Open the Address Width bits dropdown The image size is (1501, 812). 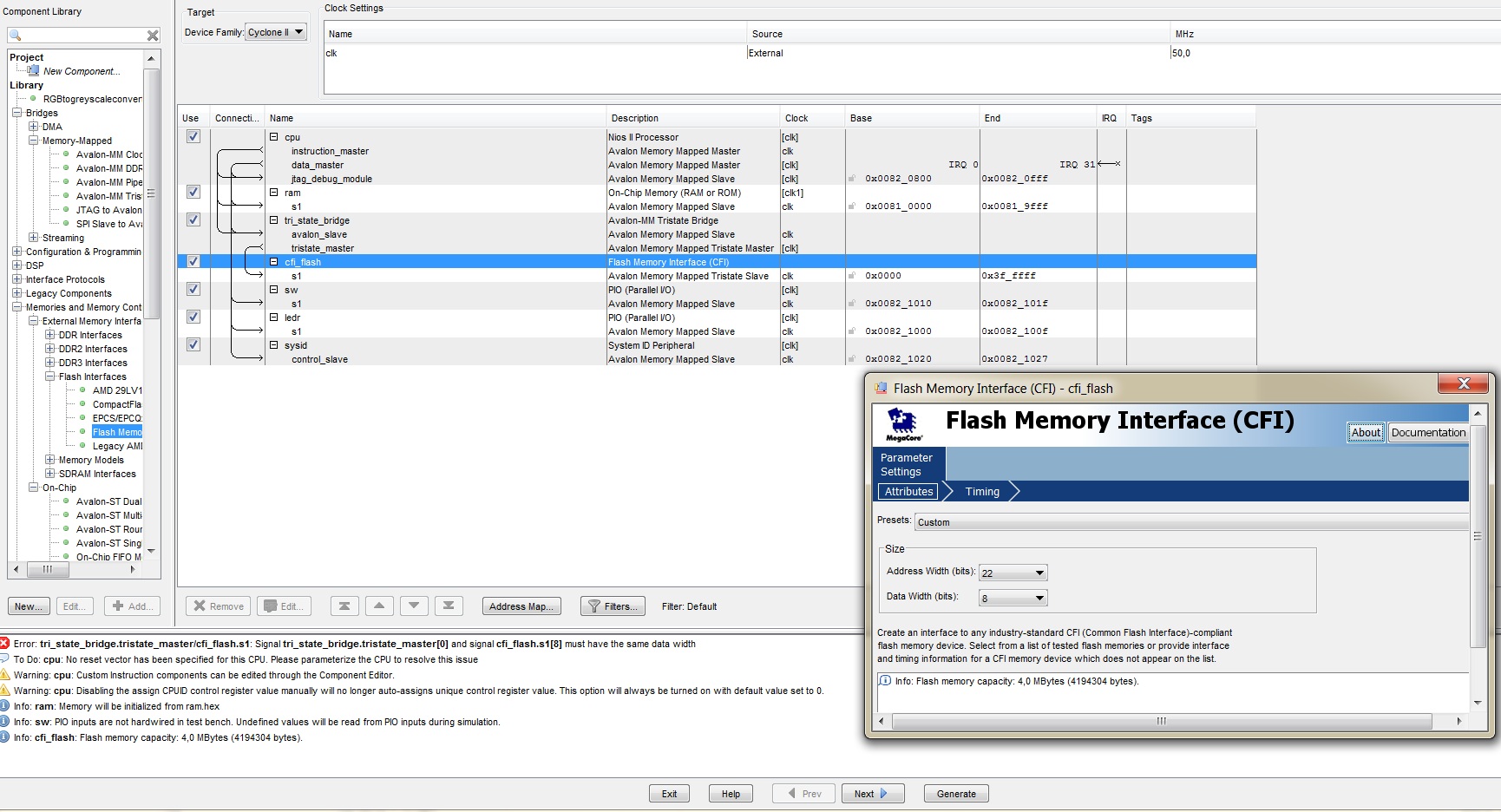(1013, 573)
